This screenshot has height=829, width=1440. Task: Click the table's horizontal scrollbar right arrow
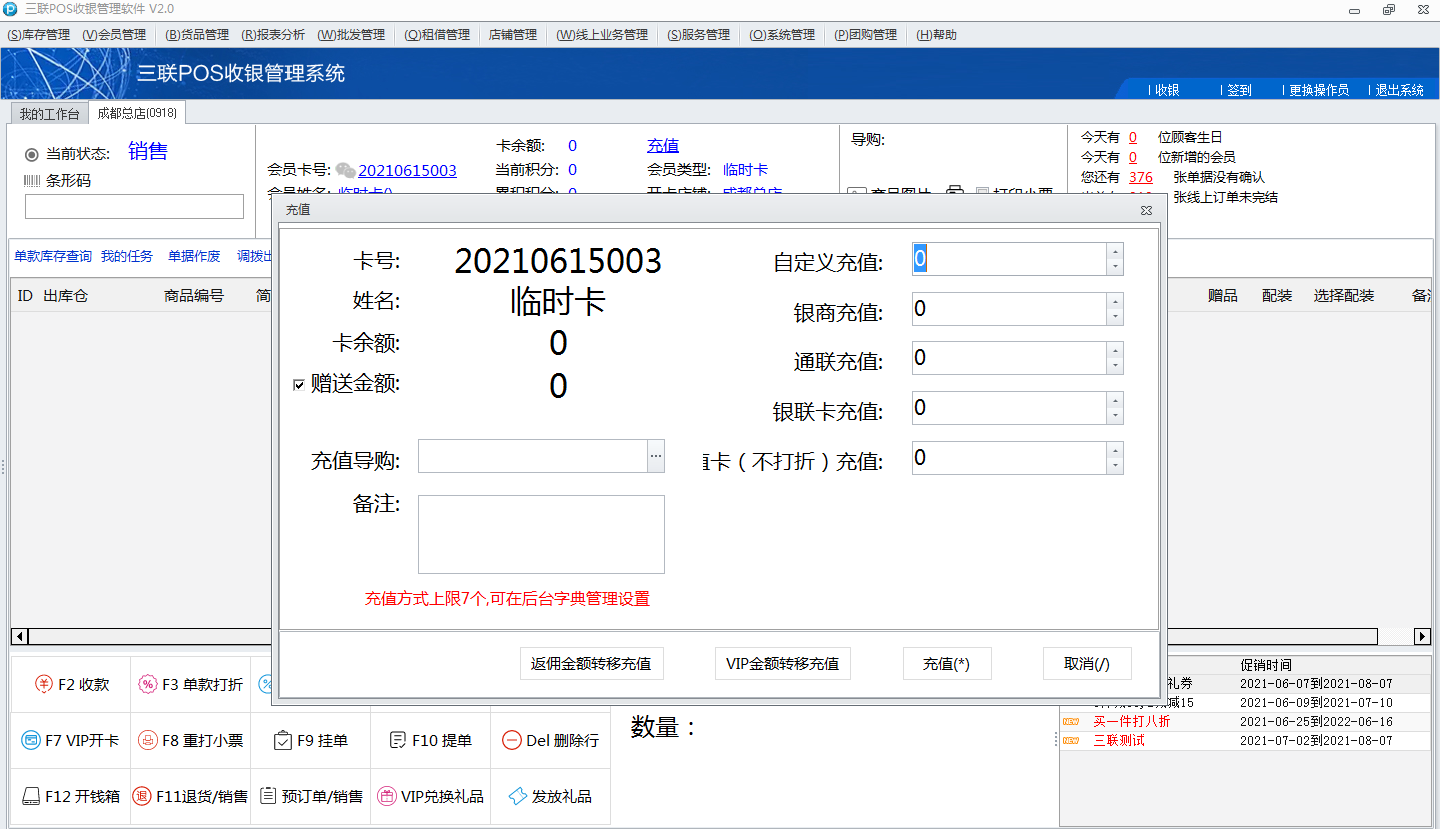tap(1423, 637)
